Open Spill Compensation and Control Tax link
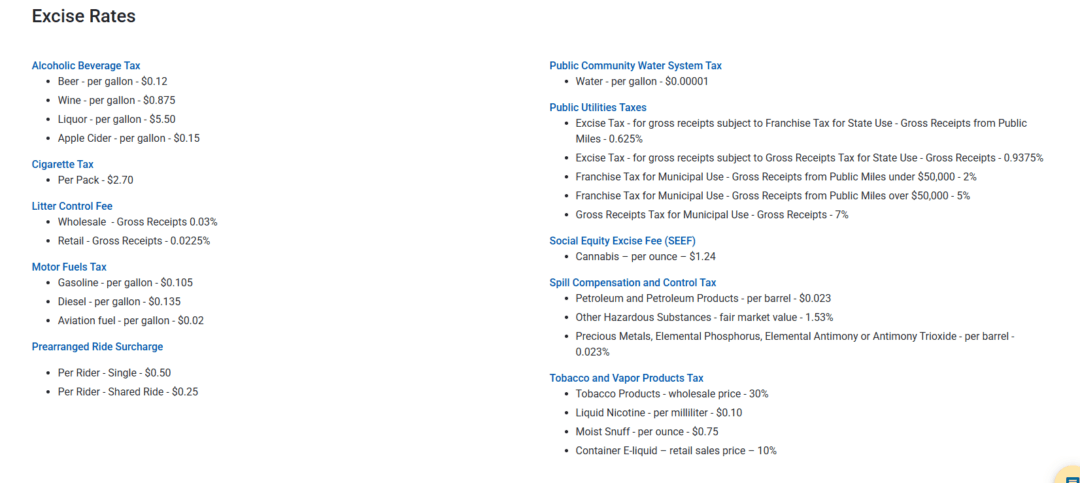Viewport: 1080px width, 483px height. pyautogui.click(x=633, y=282)
